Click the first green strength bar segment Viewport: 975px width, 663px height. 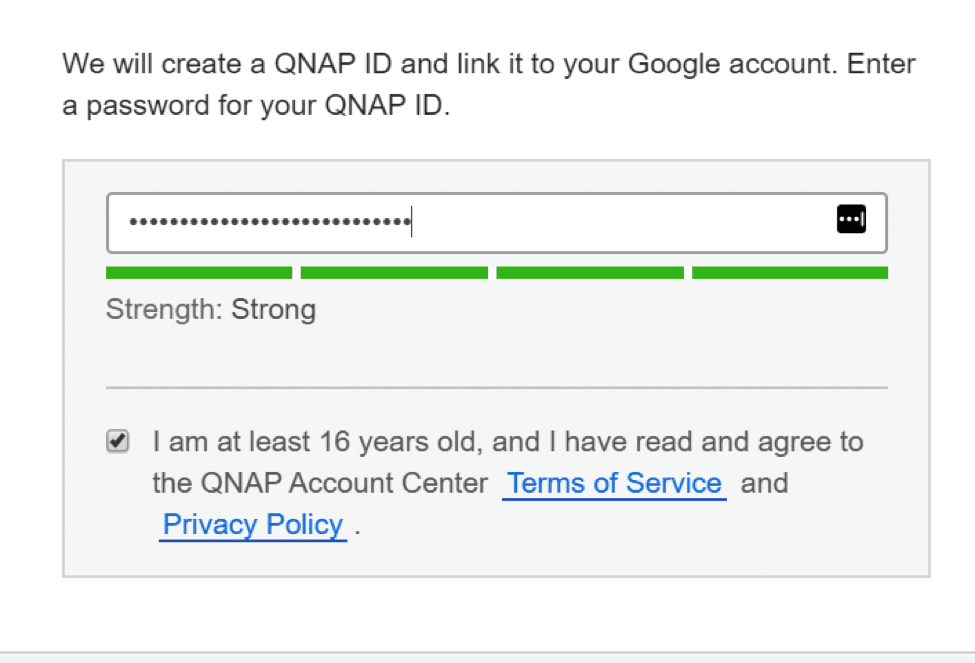(x=199, y=272)
